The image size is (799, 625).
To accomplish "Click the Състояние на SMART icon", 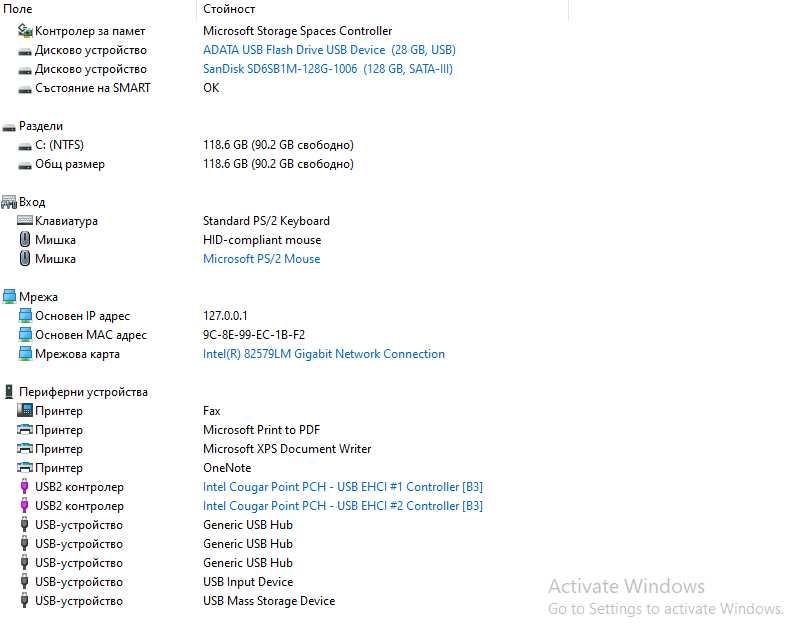I will tap(25, 88).
